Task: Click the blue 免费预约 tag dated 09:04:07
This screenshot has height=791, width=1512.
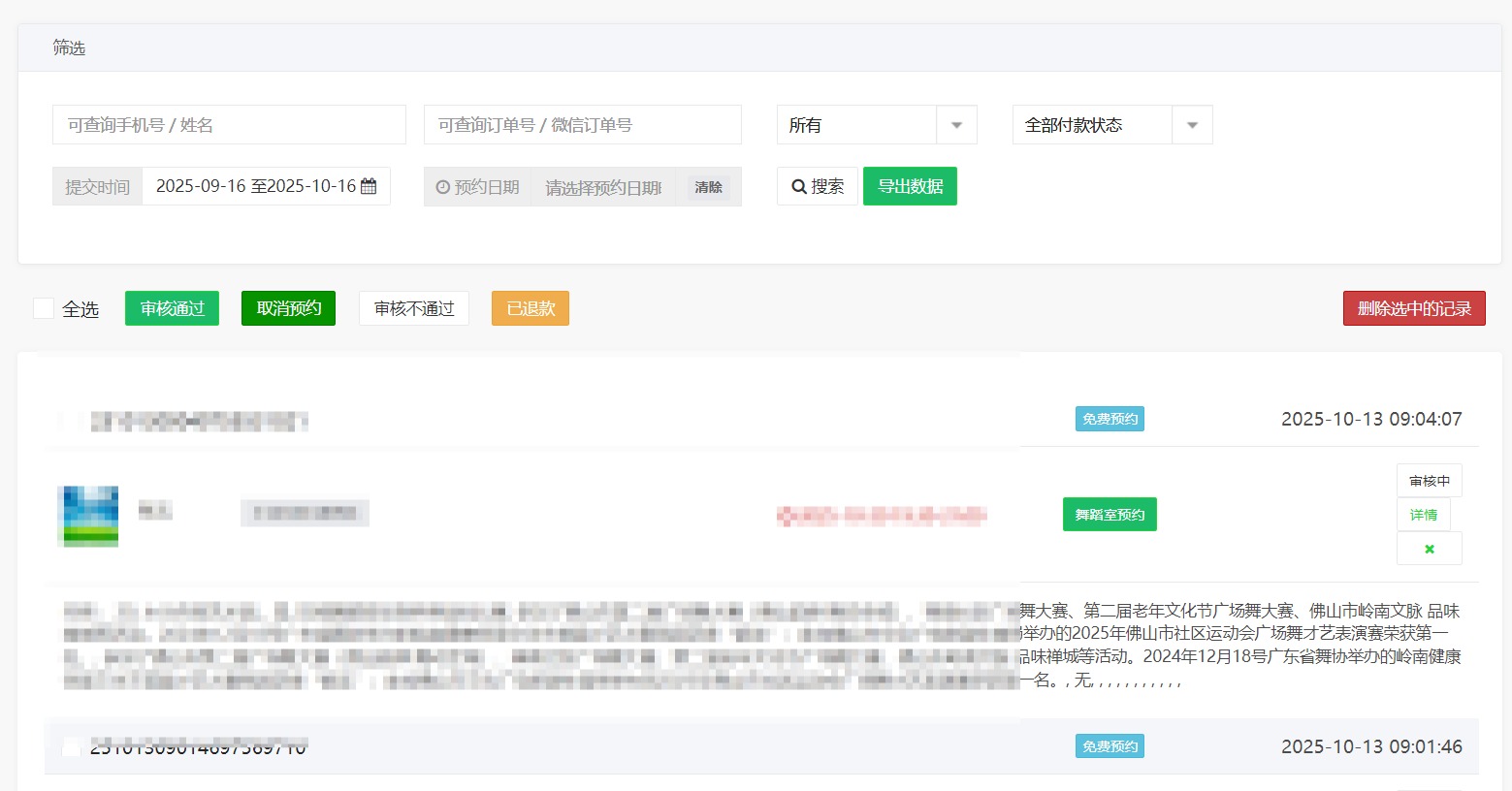Action: 1110,419
